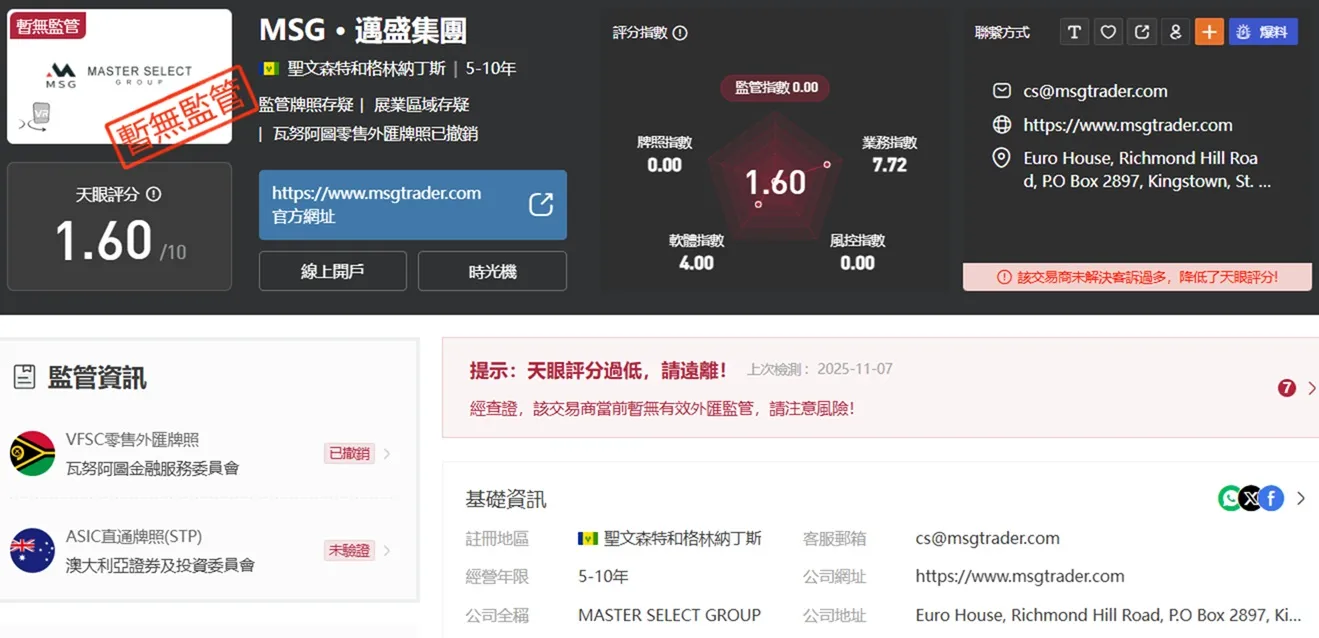Click the 經營年限 5-10年 value
Image resolution: width=1319 pixels, height=638 pixels.
point(603,576)
